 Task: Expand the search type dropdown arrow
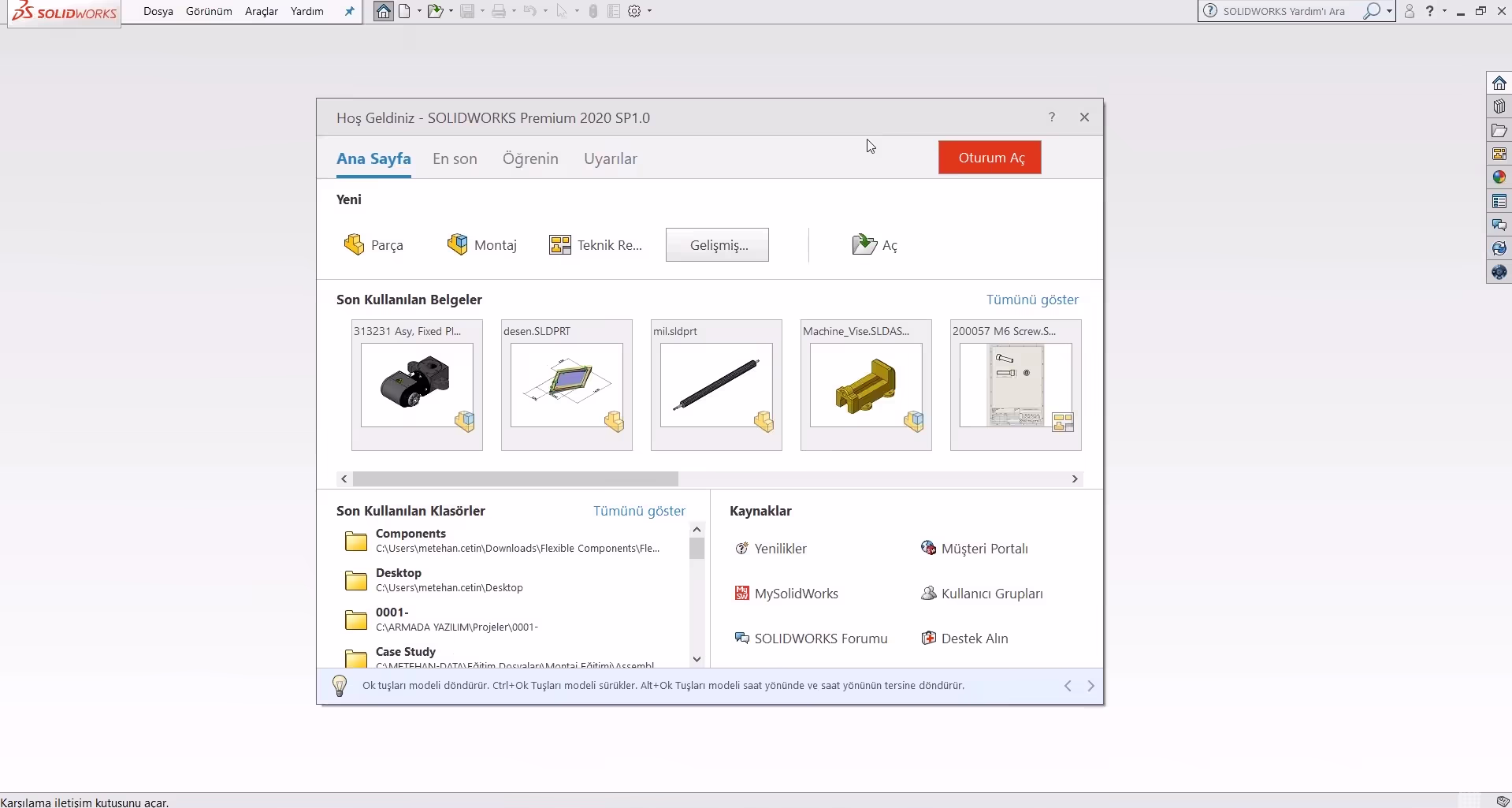1389,11
